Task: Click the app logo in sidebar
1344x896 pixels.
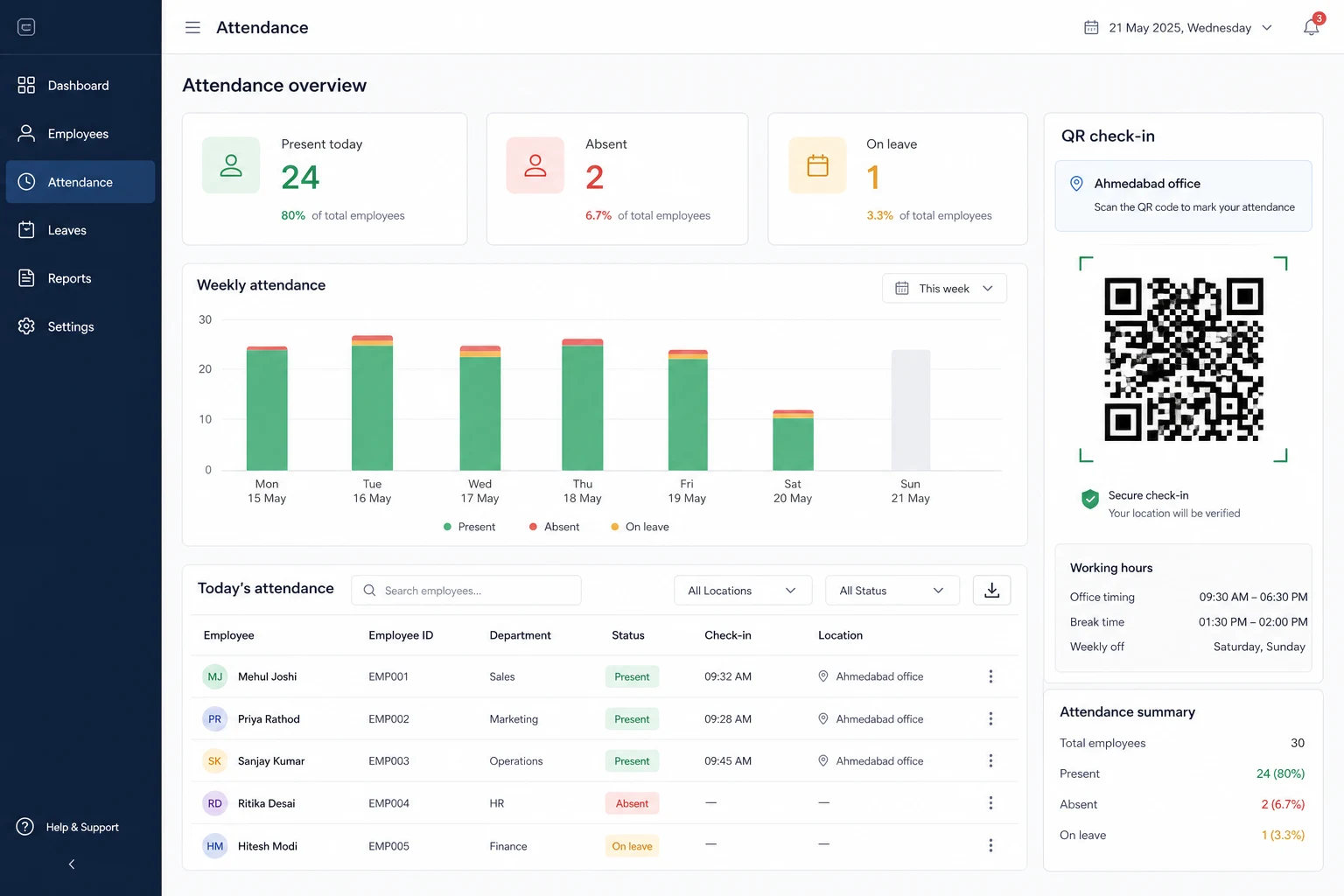Action: click(x=26, y=27)
